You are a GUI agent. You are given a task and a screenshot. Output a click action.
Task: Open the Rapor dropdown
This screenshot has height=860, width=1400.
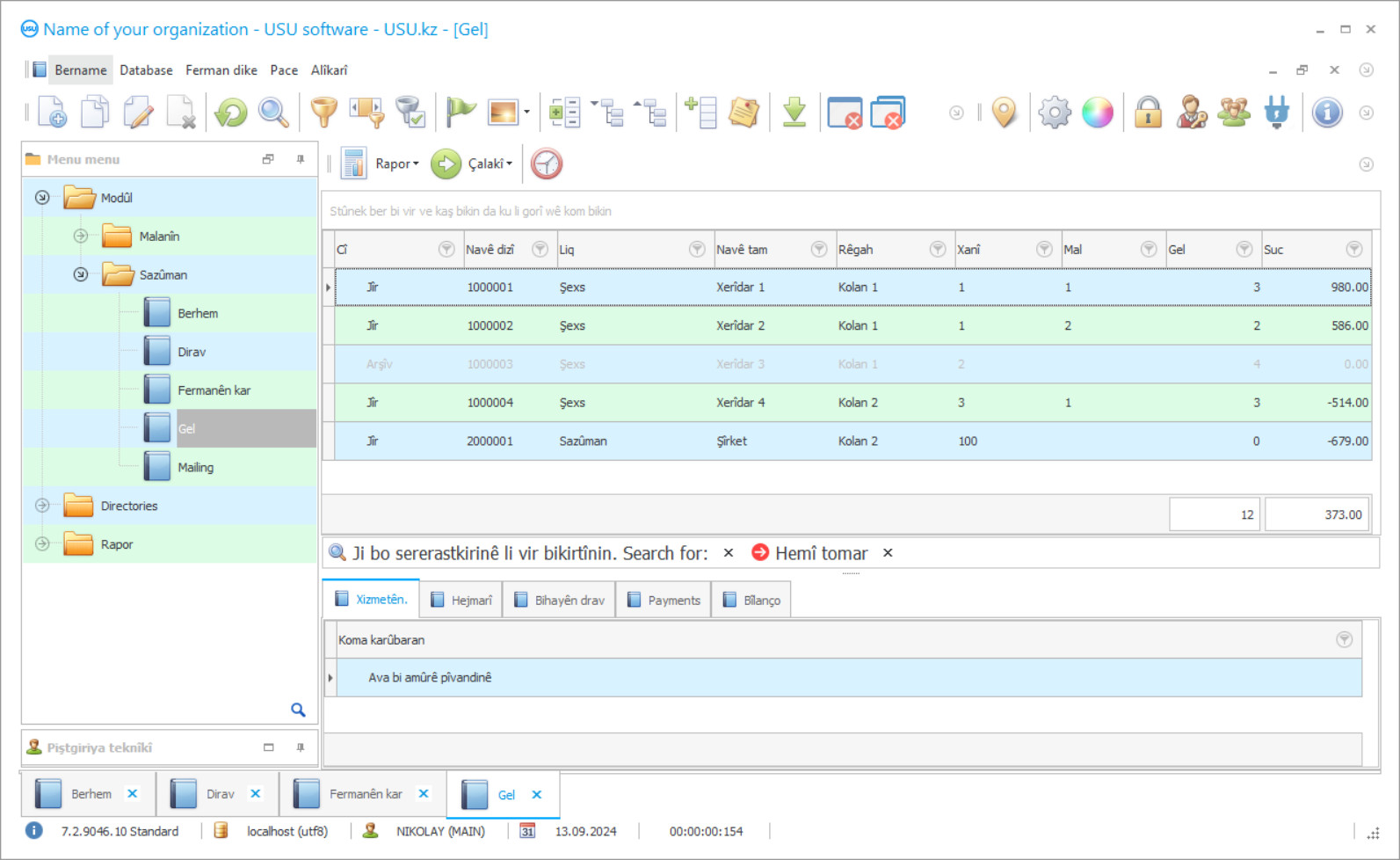396,164
